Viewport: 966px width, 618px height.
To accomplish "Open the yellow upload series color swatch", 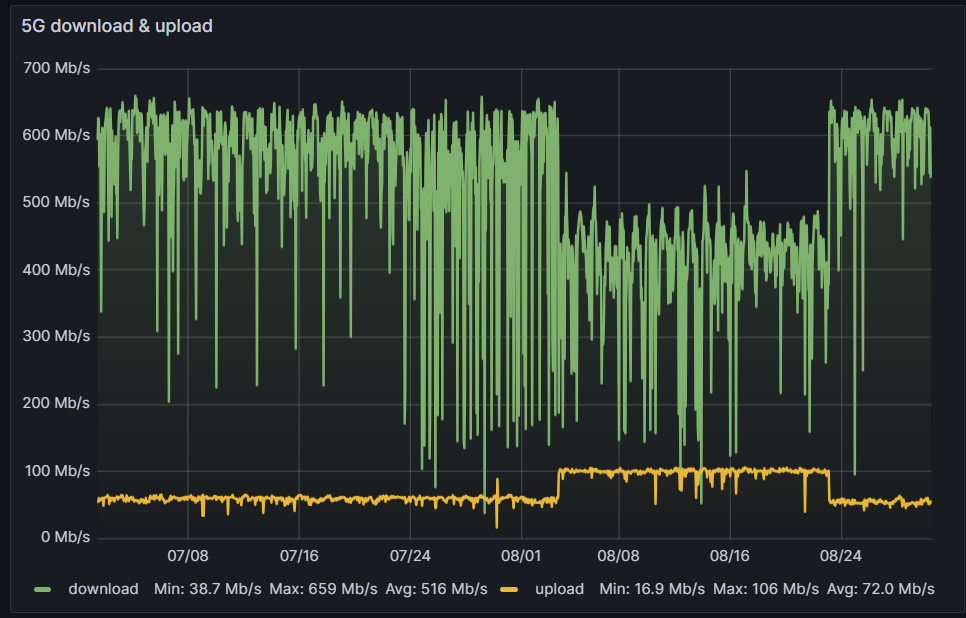I will pyautogui.click(x=510, y=589).
